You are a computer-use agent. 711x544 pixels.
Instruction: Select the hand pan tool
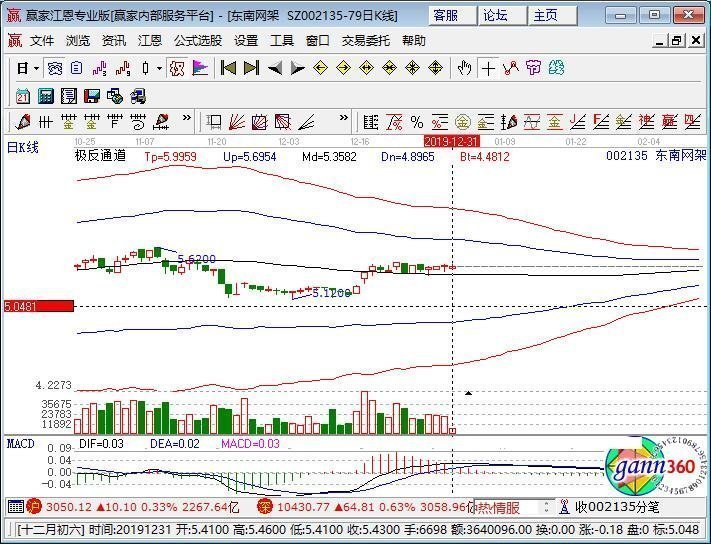464,68
